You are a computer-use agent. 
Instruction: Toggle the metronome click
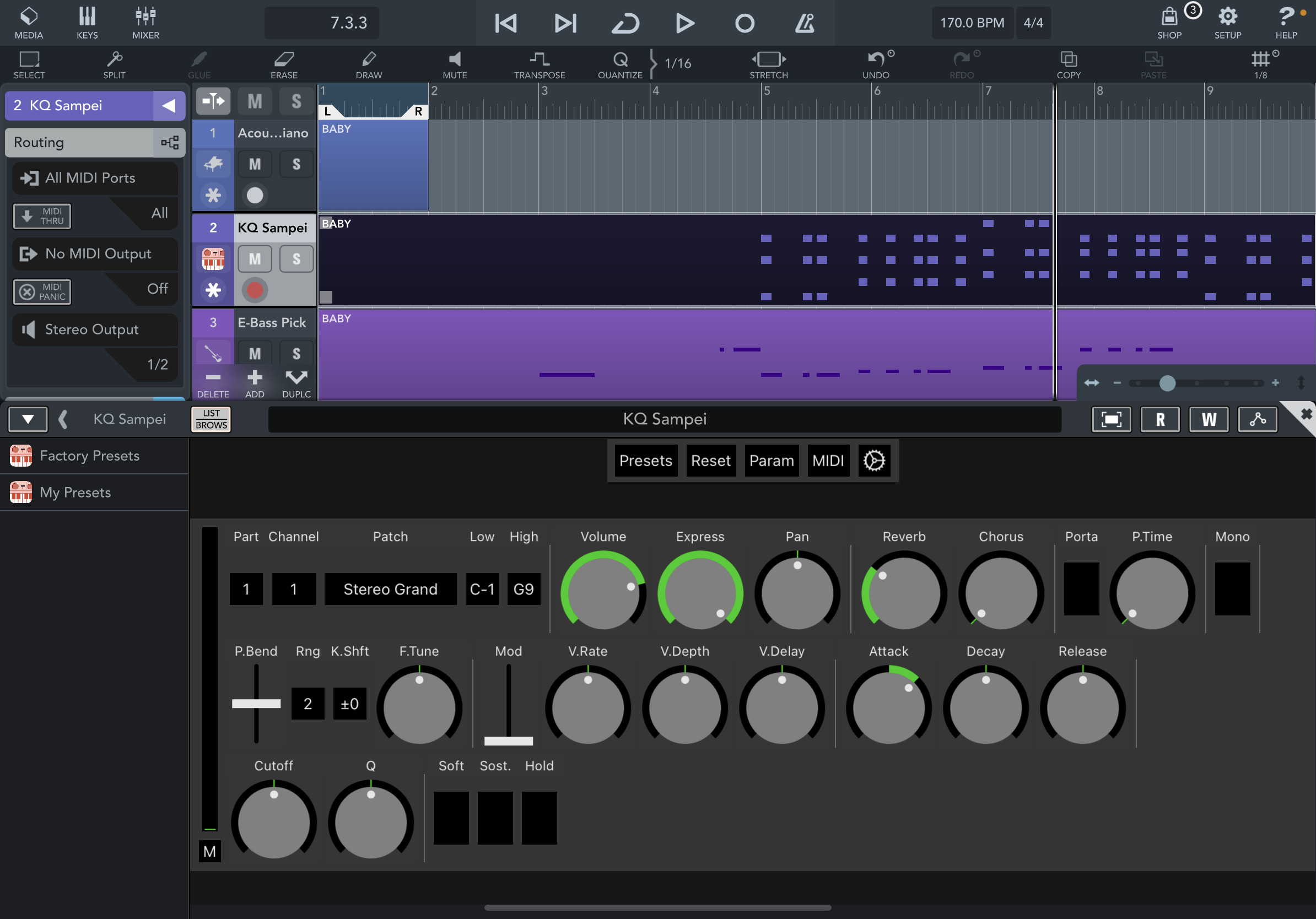[805, 23]
